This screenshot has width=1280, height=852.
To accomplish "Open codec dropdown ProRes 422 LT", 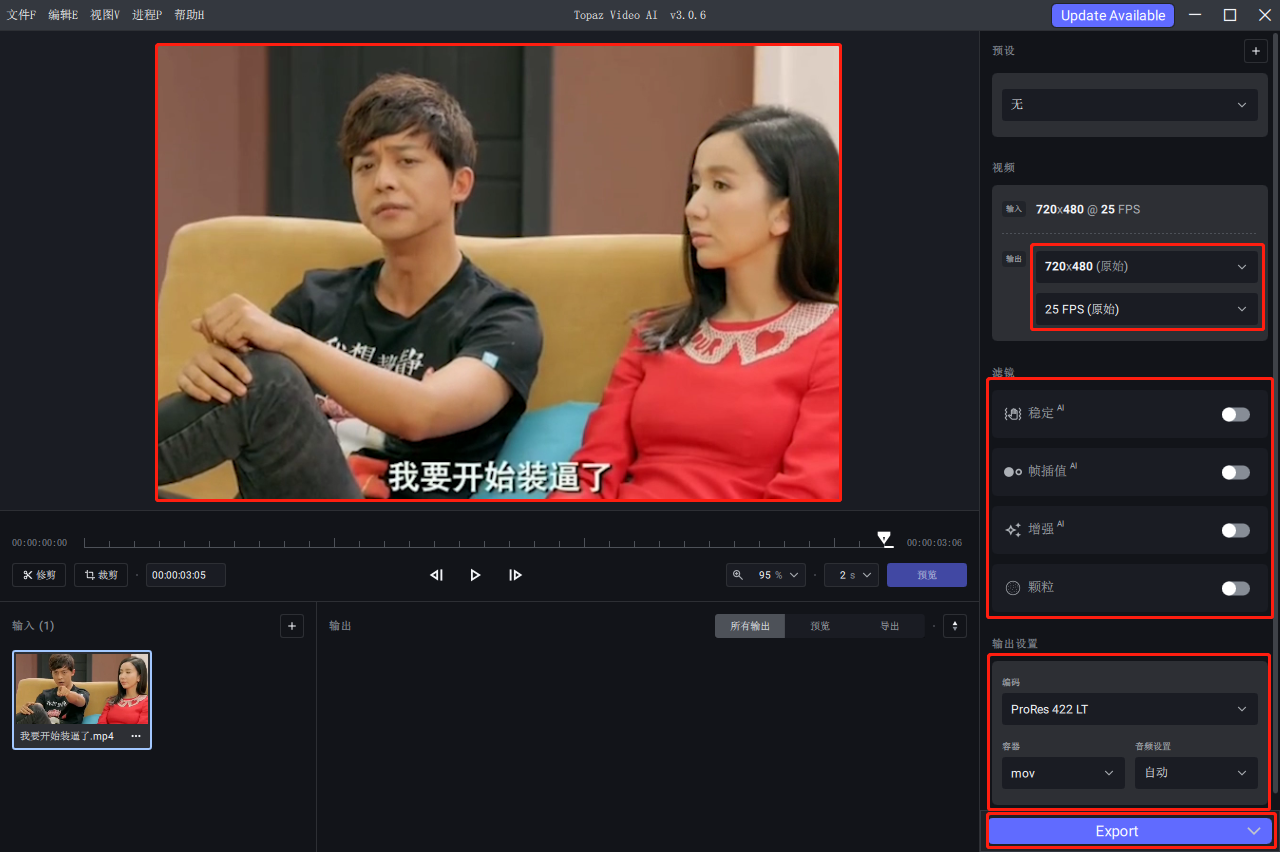I will coord(1130,709).
